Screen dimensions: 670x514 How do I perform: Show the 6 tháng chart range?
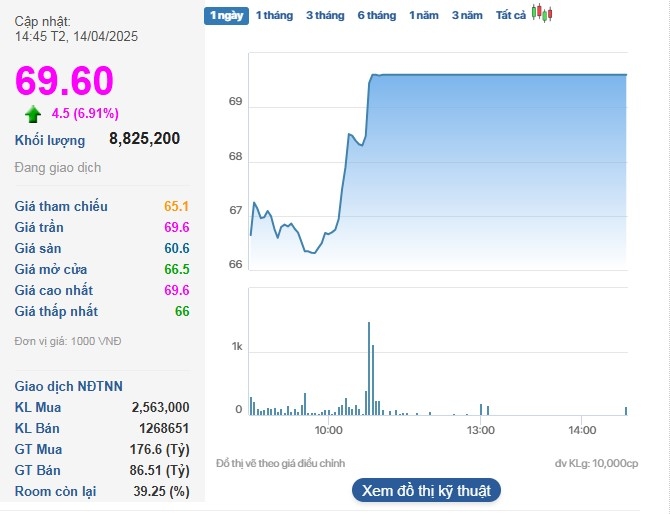coord(376,15)
